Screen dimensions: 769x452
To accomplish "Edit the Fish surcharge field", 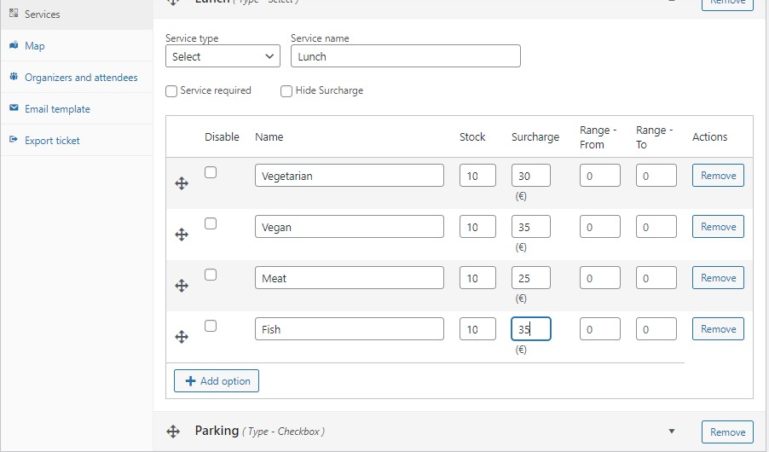I will coord(531,329).
